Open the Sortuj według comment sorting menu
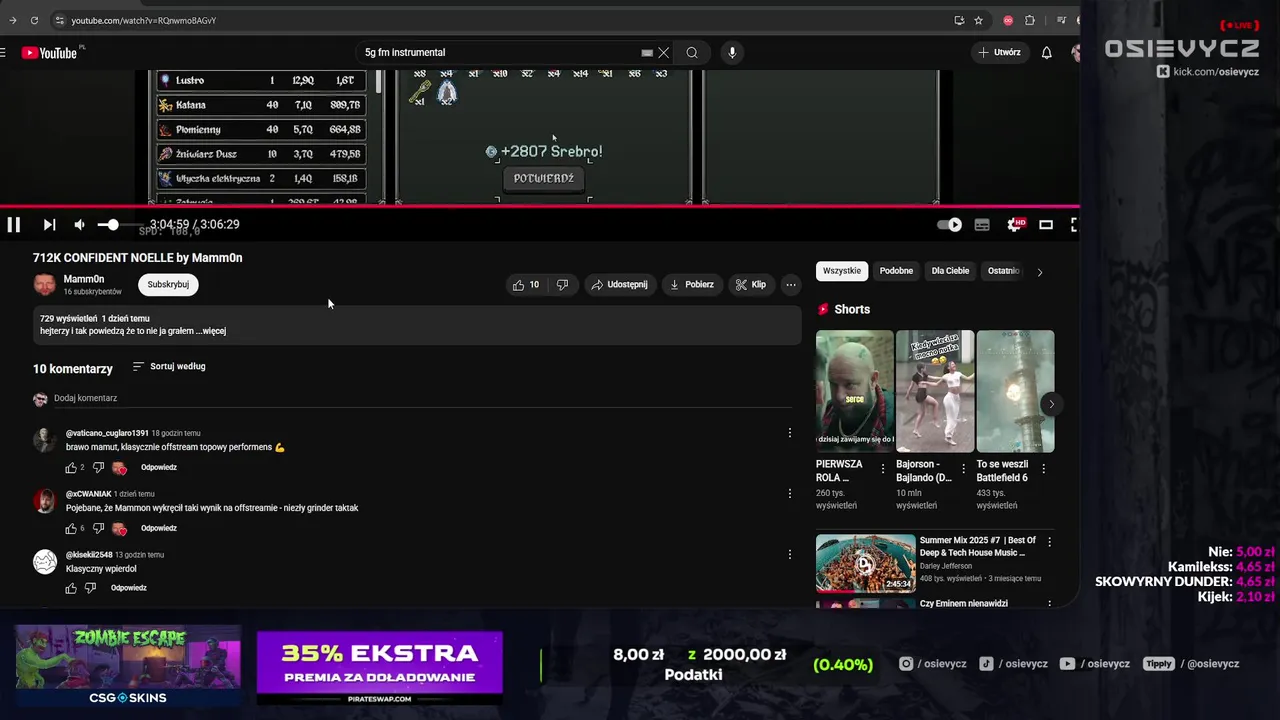 [x=169, y=367]
